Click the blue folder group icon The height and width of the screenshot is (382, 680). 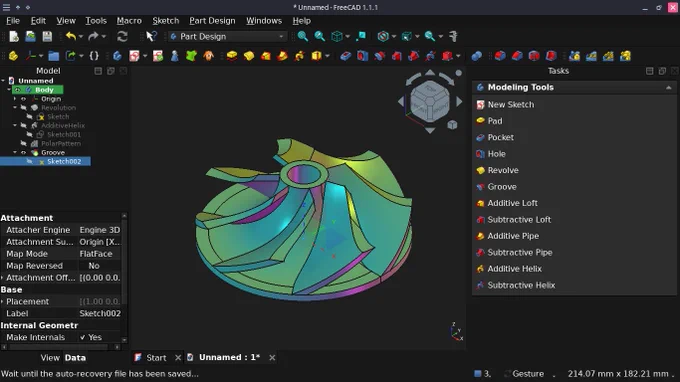pyautogui.click(x=53, y=56)
